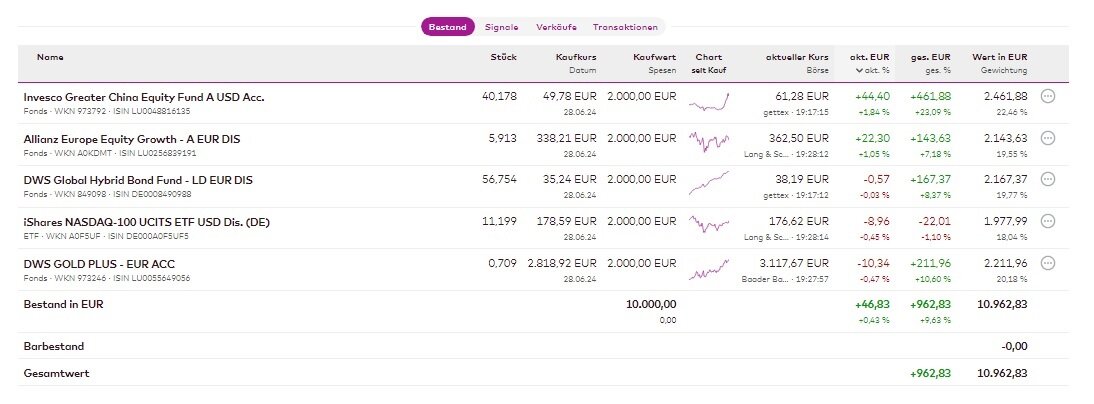The width and height of the screenshot is (1094, 404).
Task: Select the Bestand tab
Action: 448,27
